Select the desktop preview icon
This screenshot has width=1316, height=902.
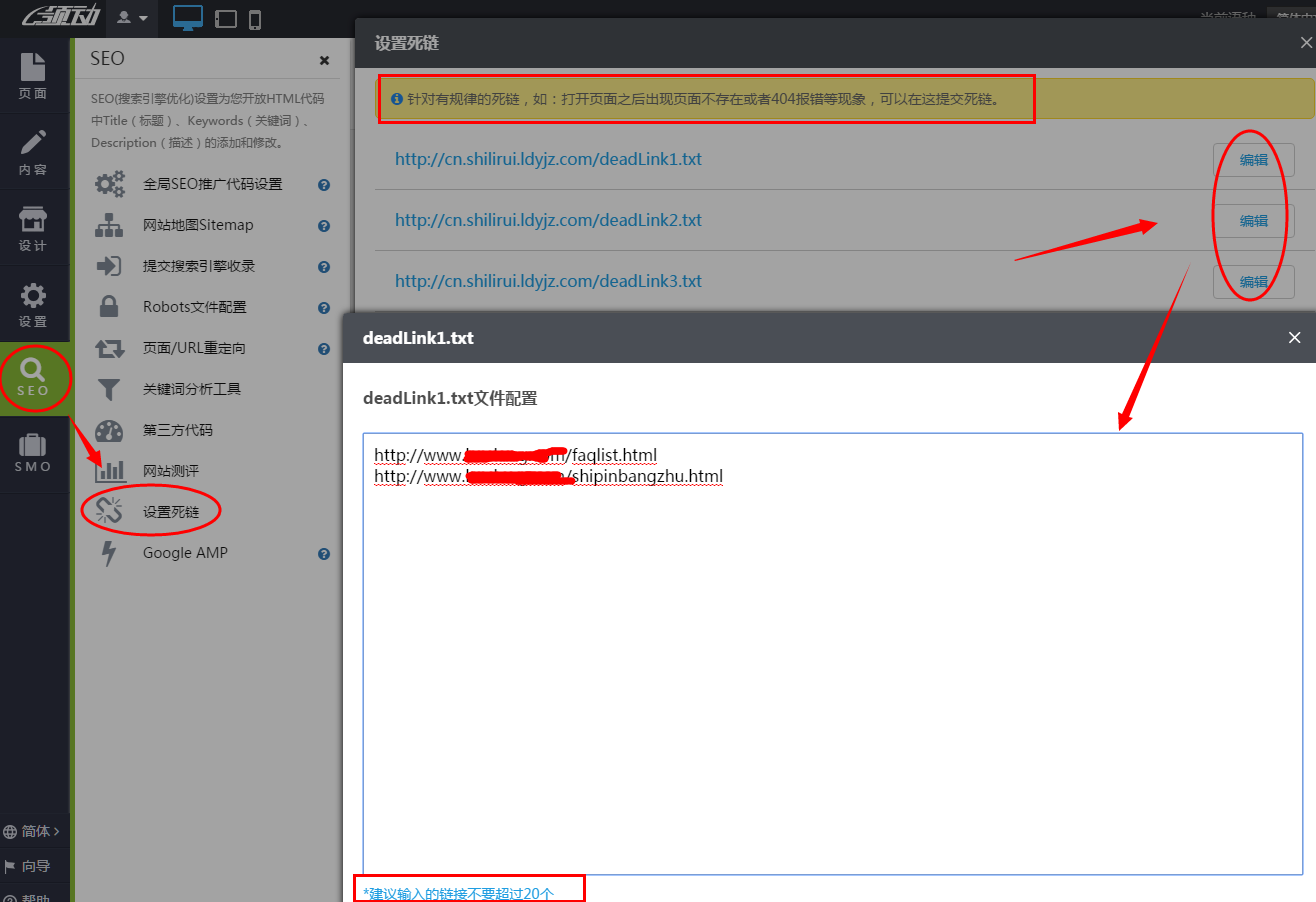(x=187, y=18)
